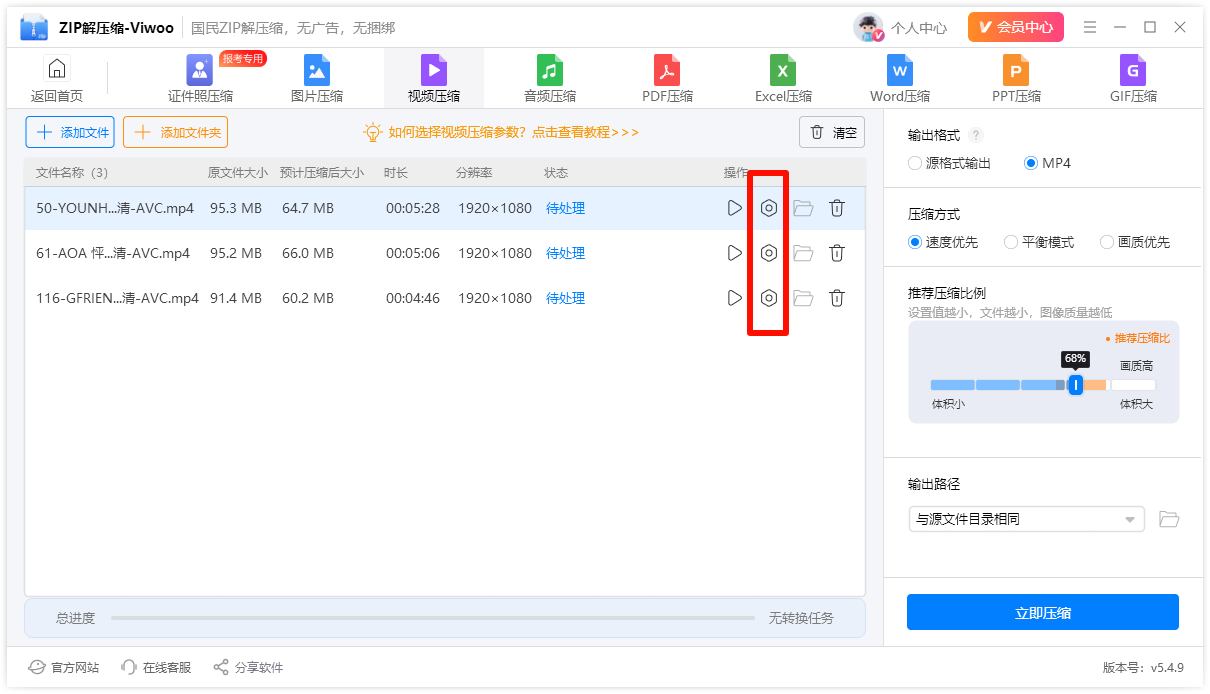Screen dimensions: 1210x694
Task: Play the 61-AOA video row
Action: point(735,253)
